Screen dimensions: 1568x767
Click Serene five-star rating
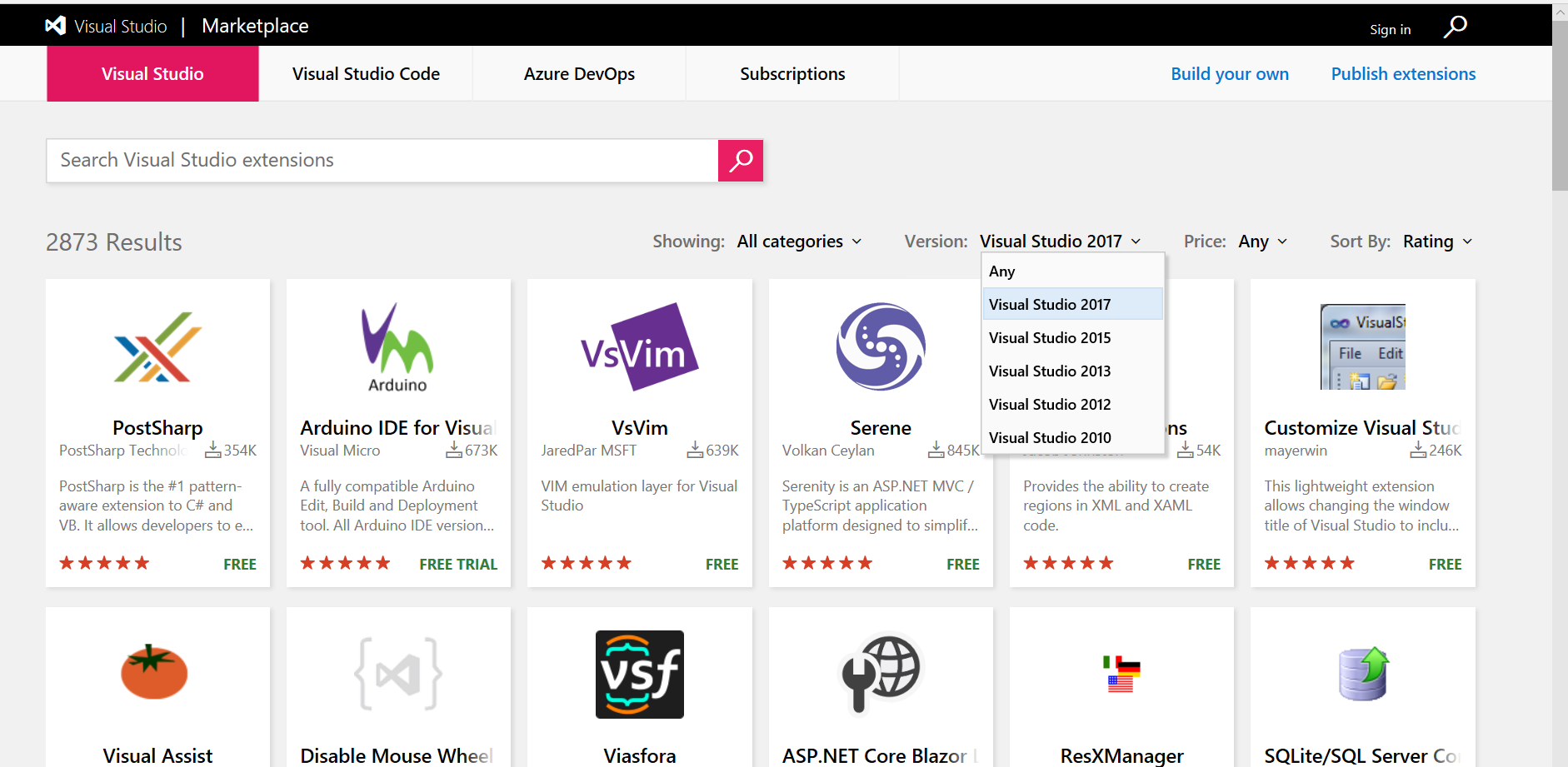[827, 563]
